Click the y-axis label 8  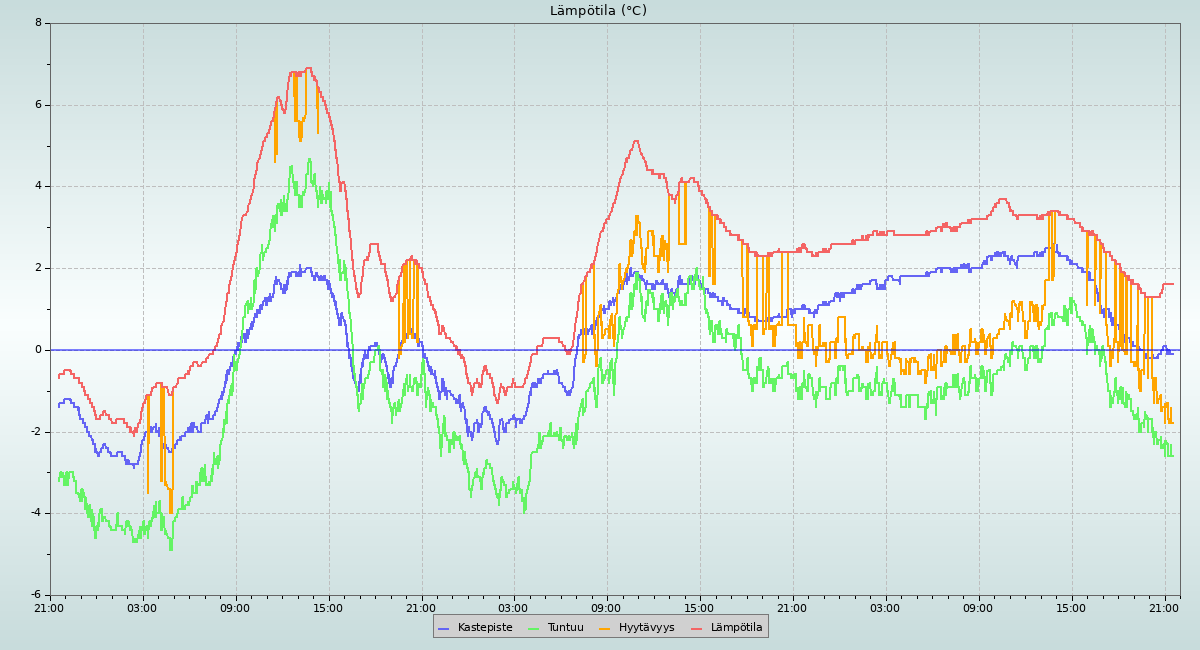(38, 23)
